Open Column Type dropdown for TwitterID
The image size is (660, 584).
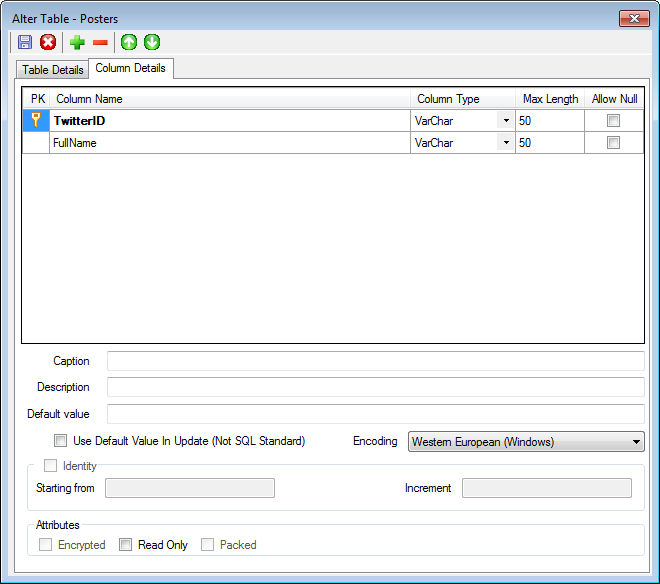pyautogui.click(x=506, y=120)
